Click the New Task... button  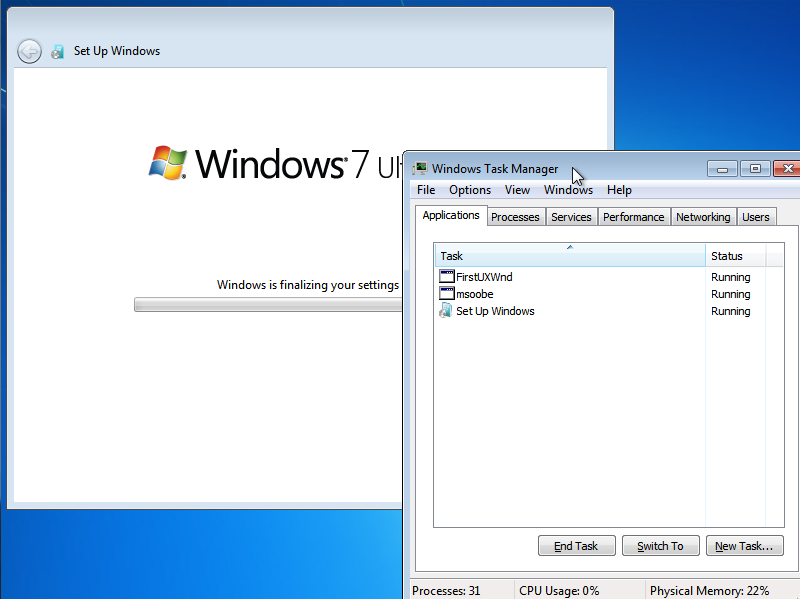(x=744, y=545)
